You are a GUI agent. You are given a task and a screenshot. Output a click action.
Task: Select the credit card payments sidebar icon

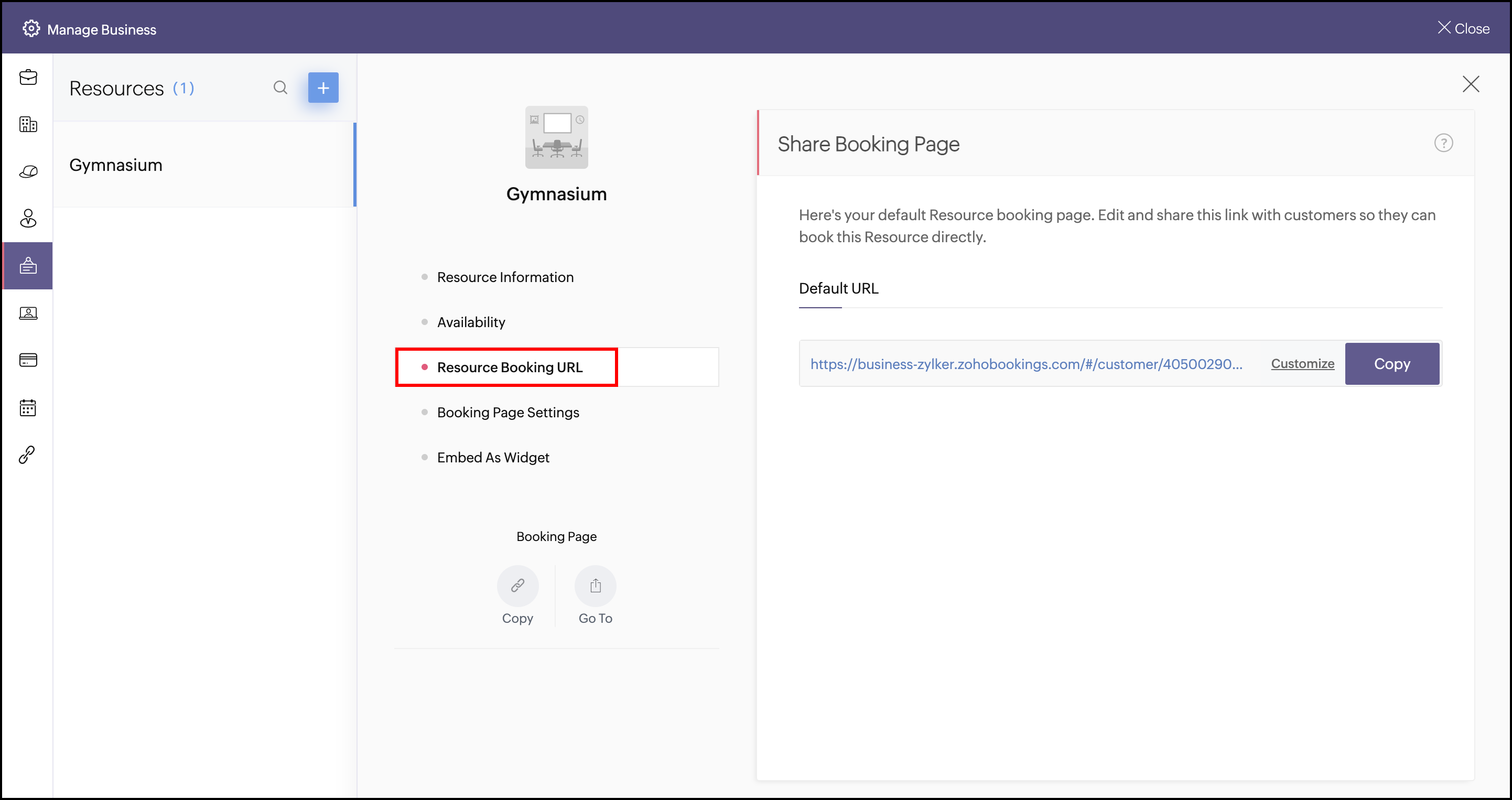tap(28, 360)
